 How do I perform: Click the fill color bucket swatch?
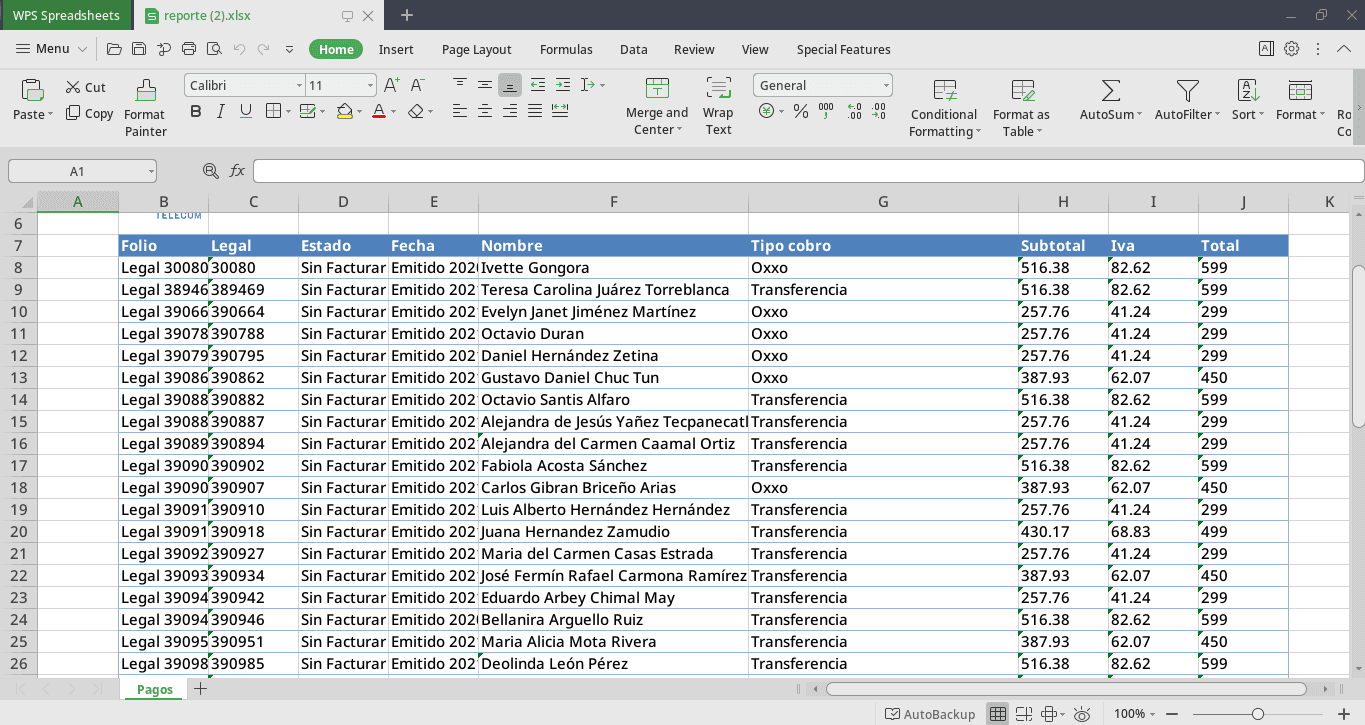click(x=344, y=111)
